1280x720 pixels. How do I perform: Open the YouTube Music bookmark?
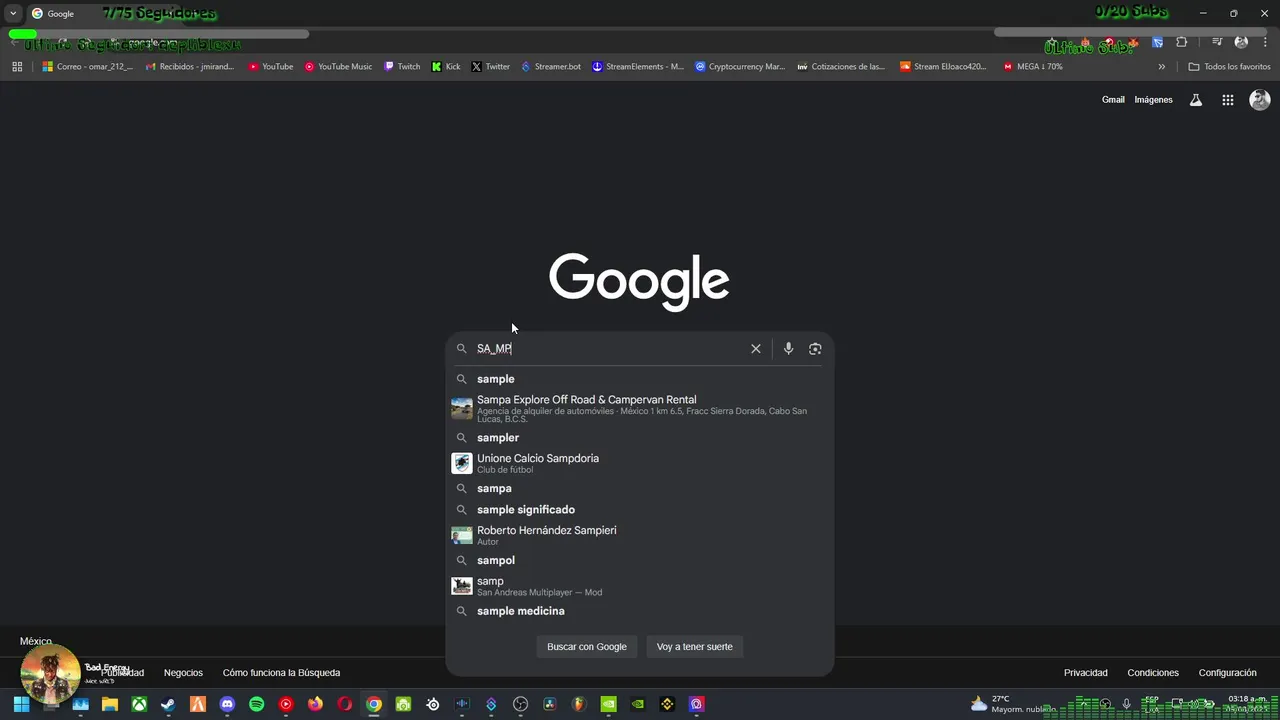[339, 67]
